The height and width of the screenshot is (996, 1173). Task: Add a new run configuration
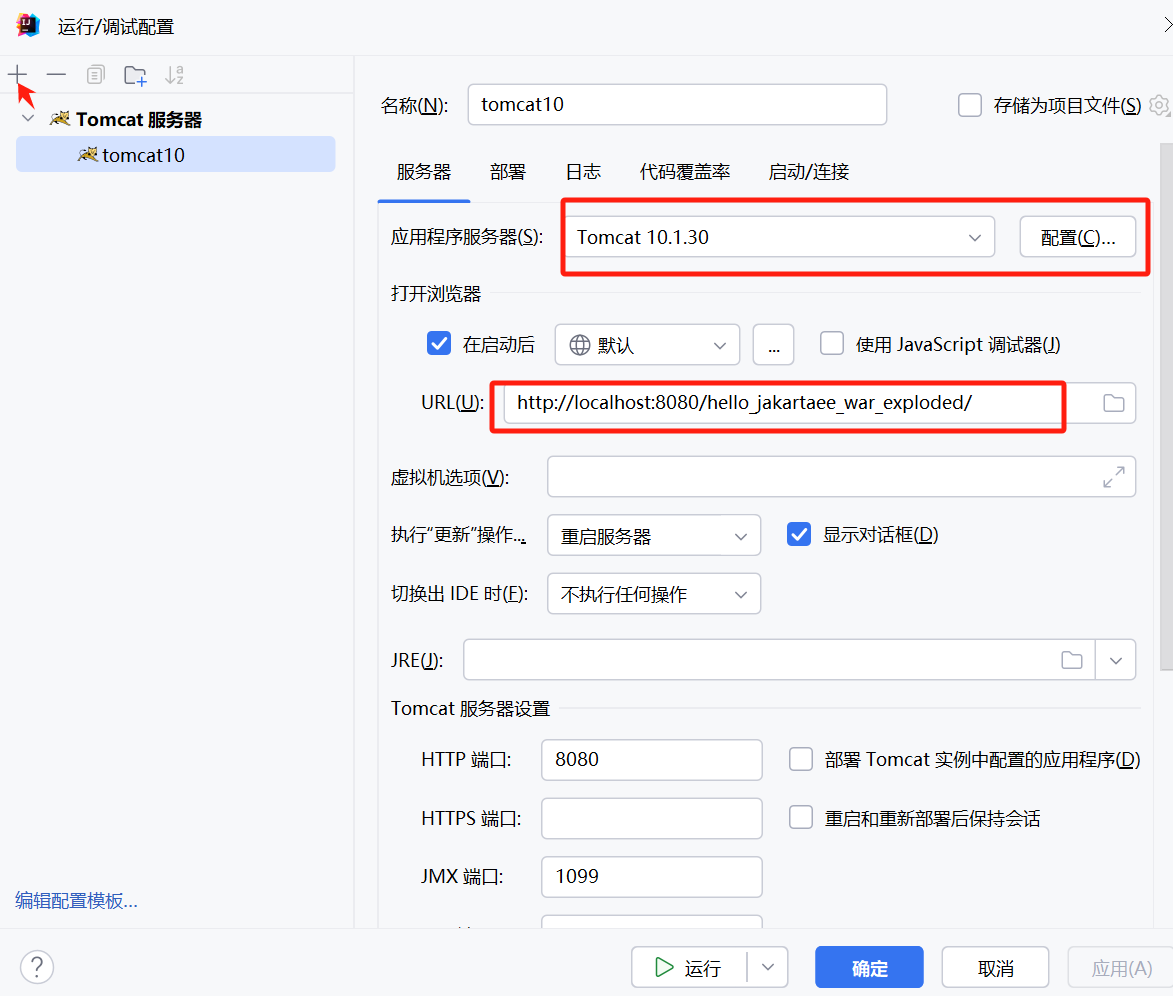(x=17, y=74)
